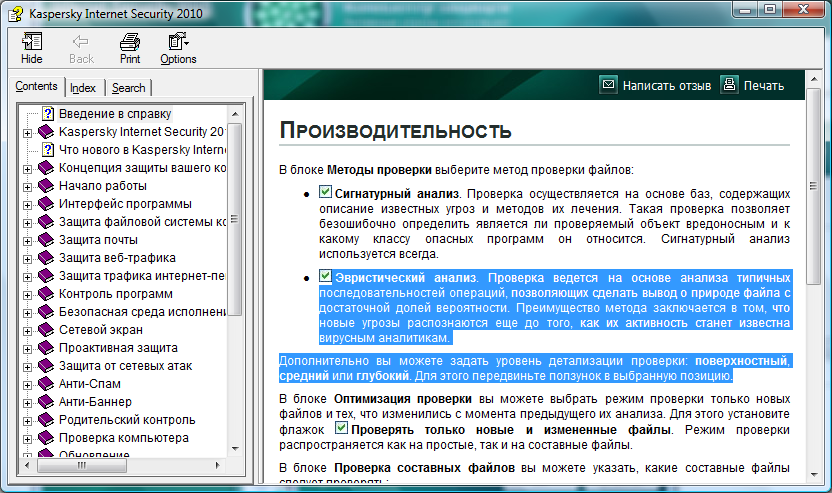Click the tree scroll-left arrow

(28, 465)
